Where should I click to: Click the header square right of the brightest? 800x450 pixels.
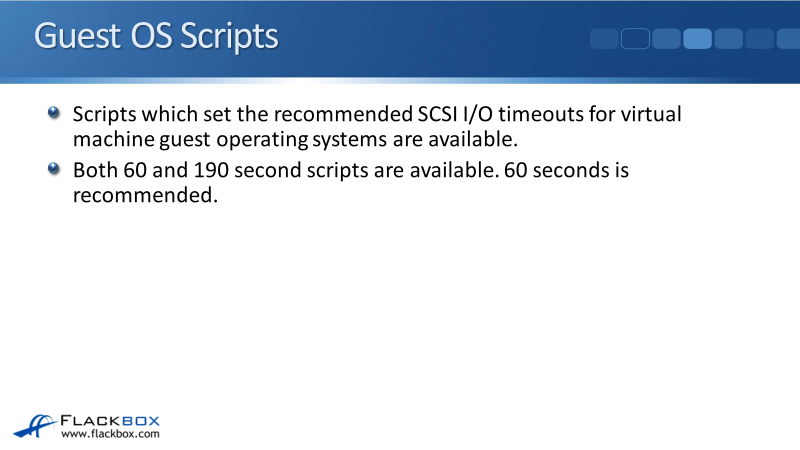point(728,39)
